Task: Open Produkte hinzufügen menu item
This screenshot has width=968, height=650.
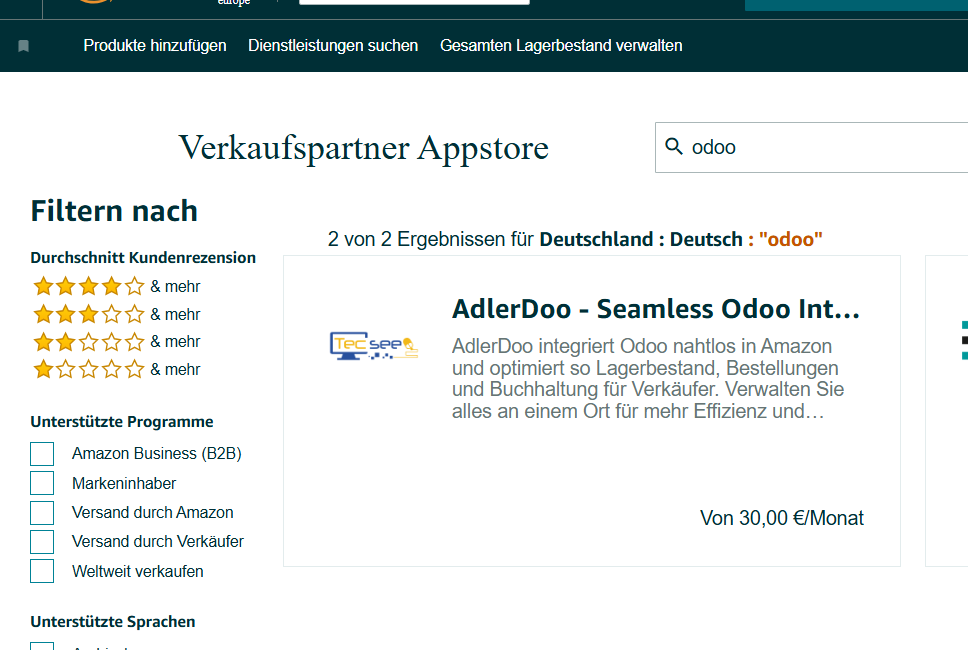Action: pyautogui.click(x=155, y=46)
